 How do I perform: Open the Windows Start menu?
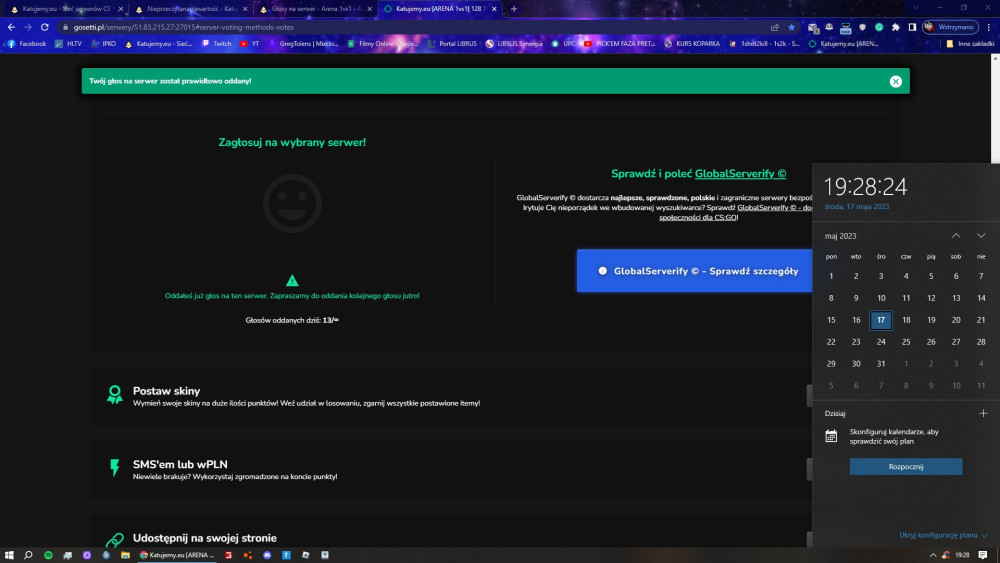coord(9,555)
